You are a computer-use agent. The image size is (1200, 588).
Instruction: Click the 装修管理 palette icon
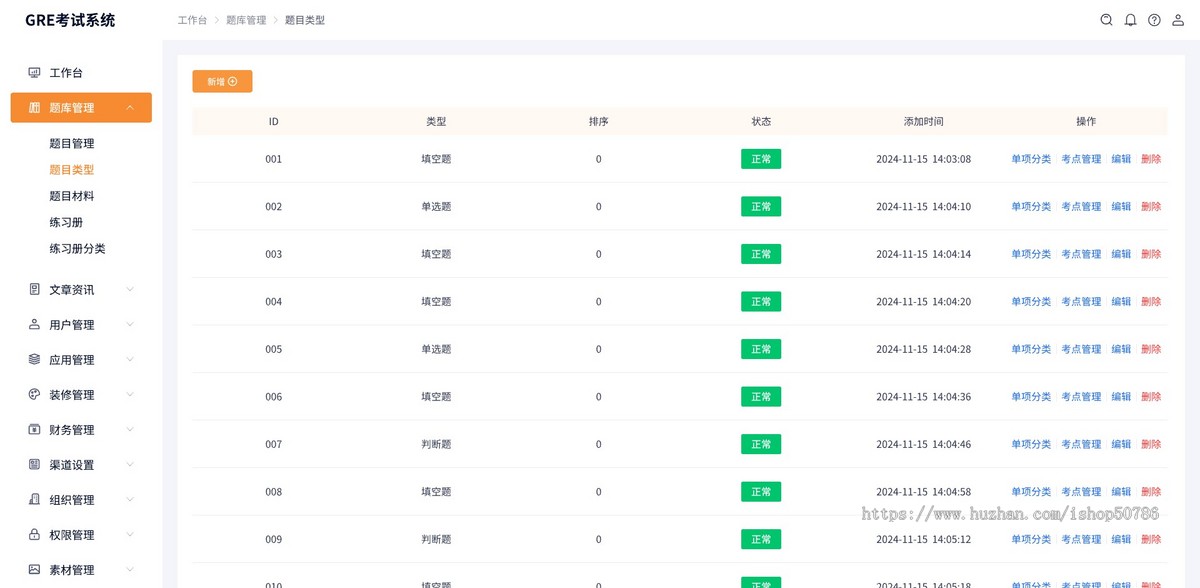point(34,395)
